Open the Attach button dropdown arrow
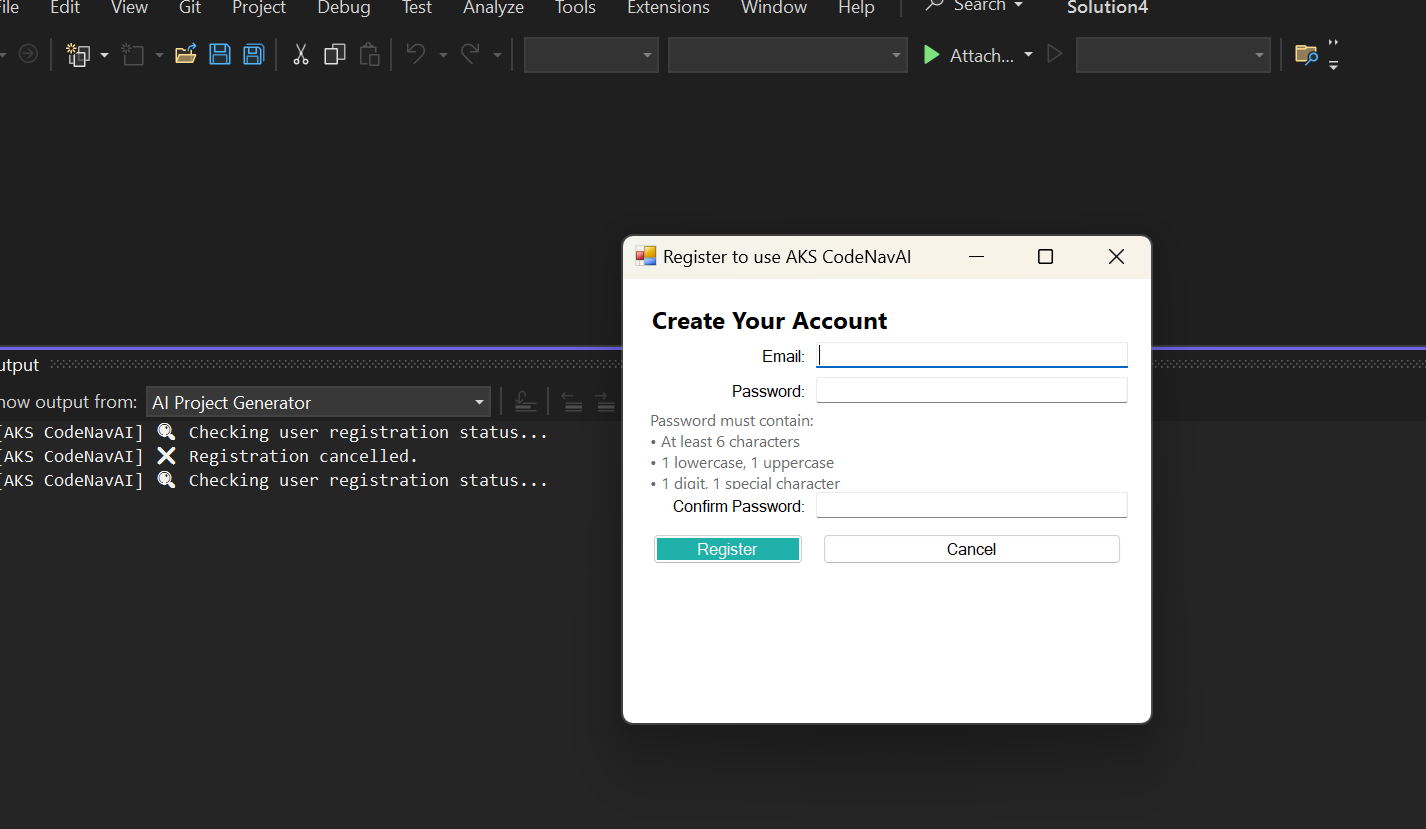 coord(1028,55)
